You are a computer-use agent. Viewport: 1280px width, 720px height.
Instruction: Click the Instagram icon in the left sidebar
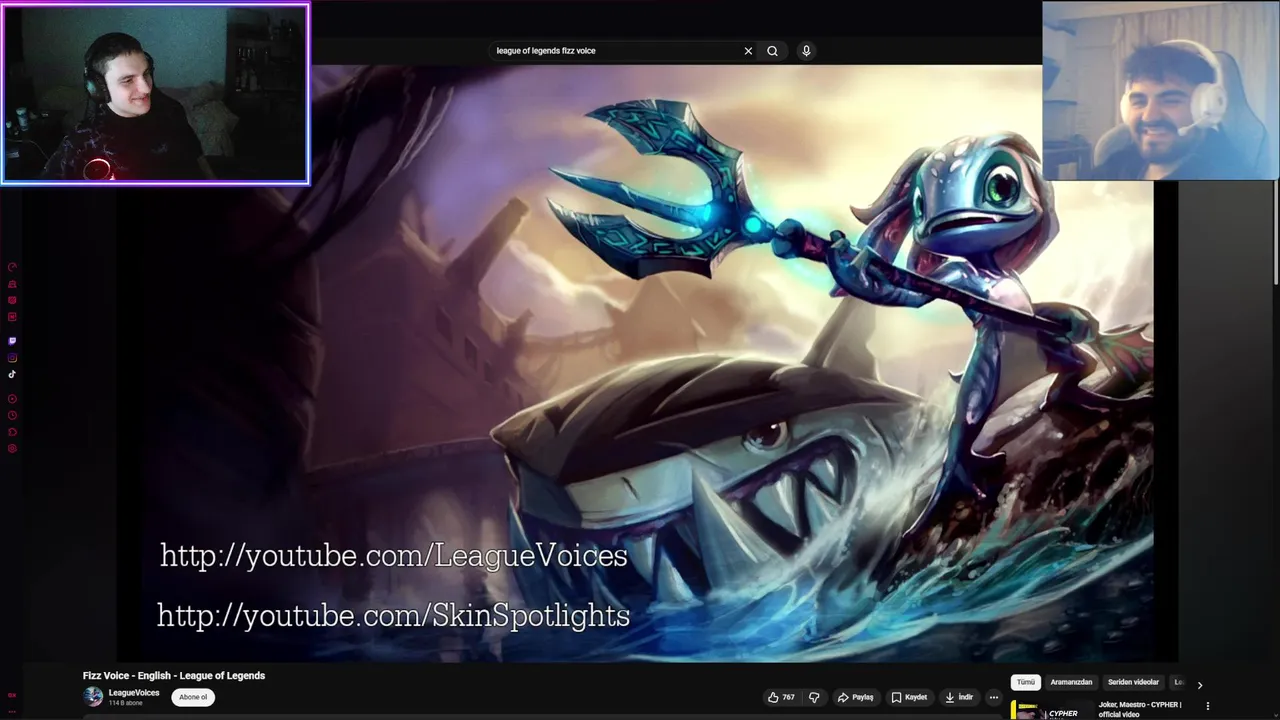click(x=12, y=358)
